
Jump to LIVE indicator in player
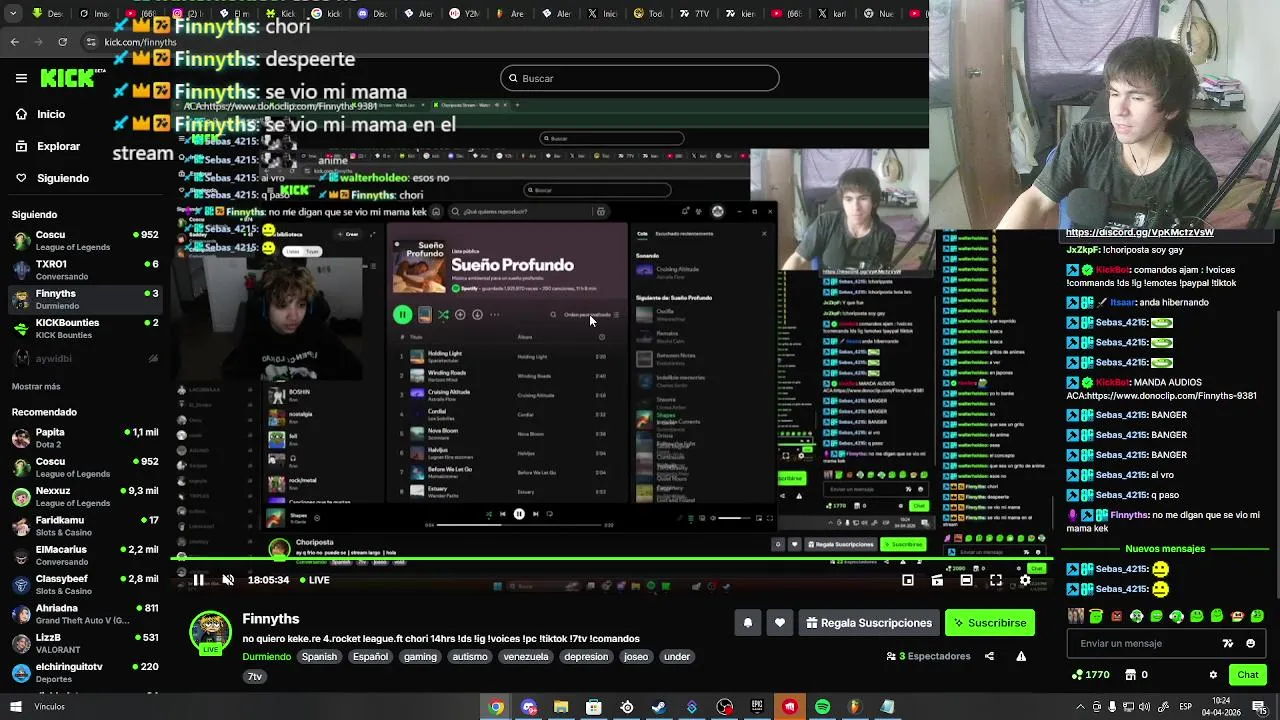(313, 580)
